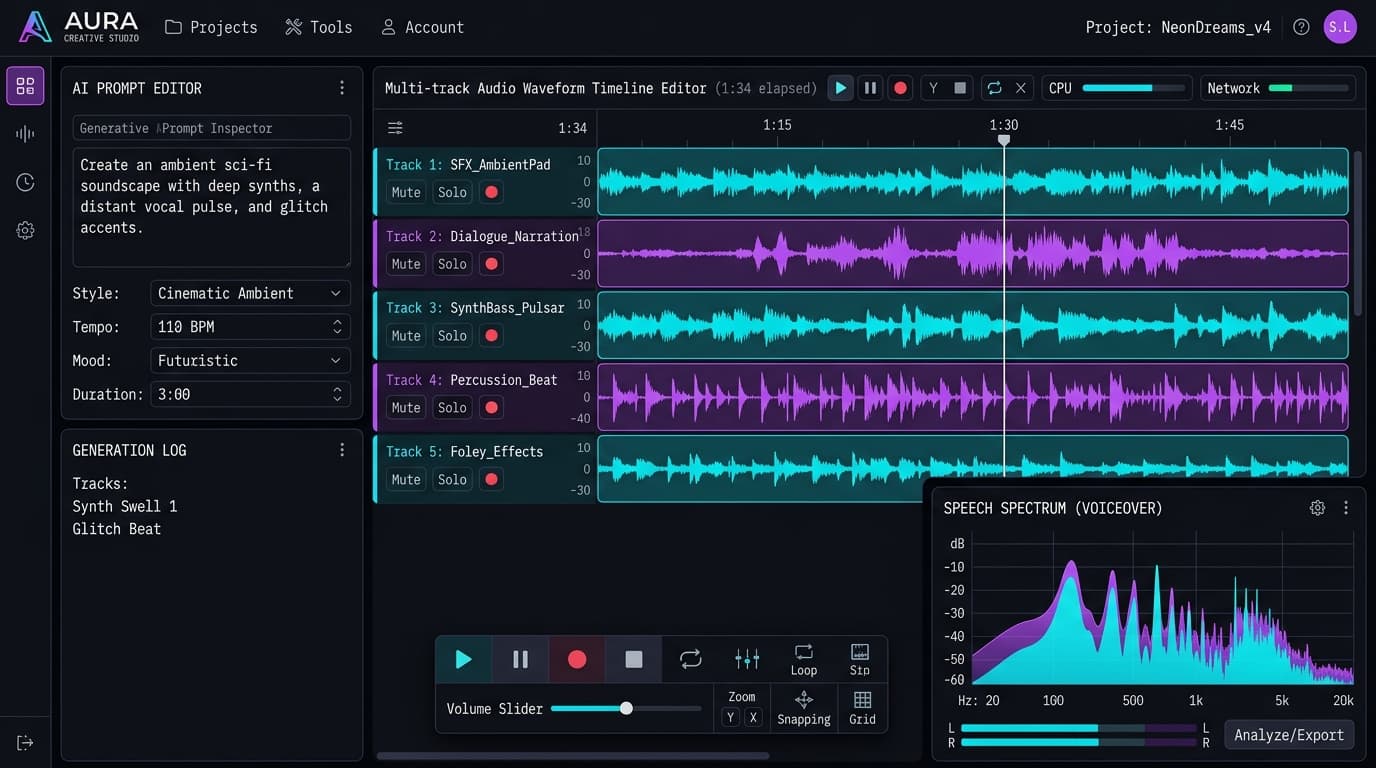The height and width of the screenshot is (768, 1376).
Task: Click the Analyze/Export button
Action: coord(1289,735)
